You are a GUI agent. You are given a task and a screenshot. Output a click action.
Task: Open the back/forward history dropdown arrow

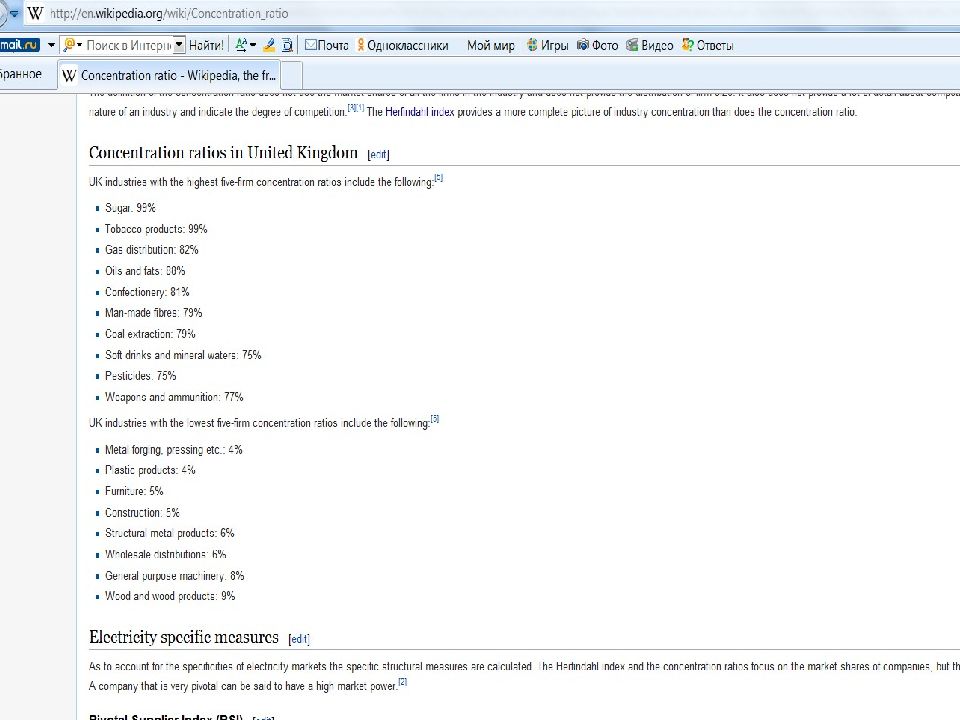click(13, 13)
